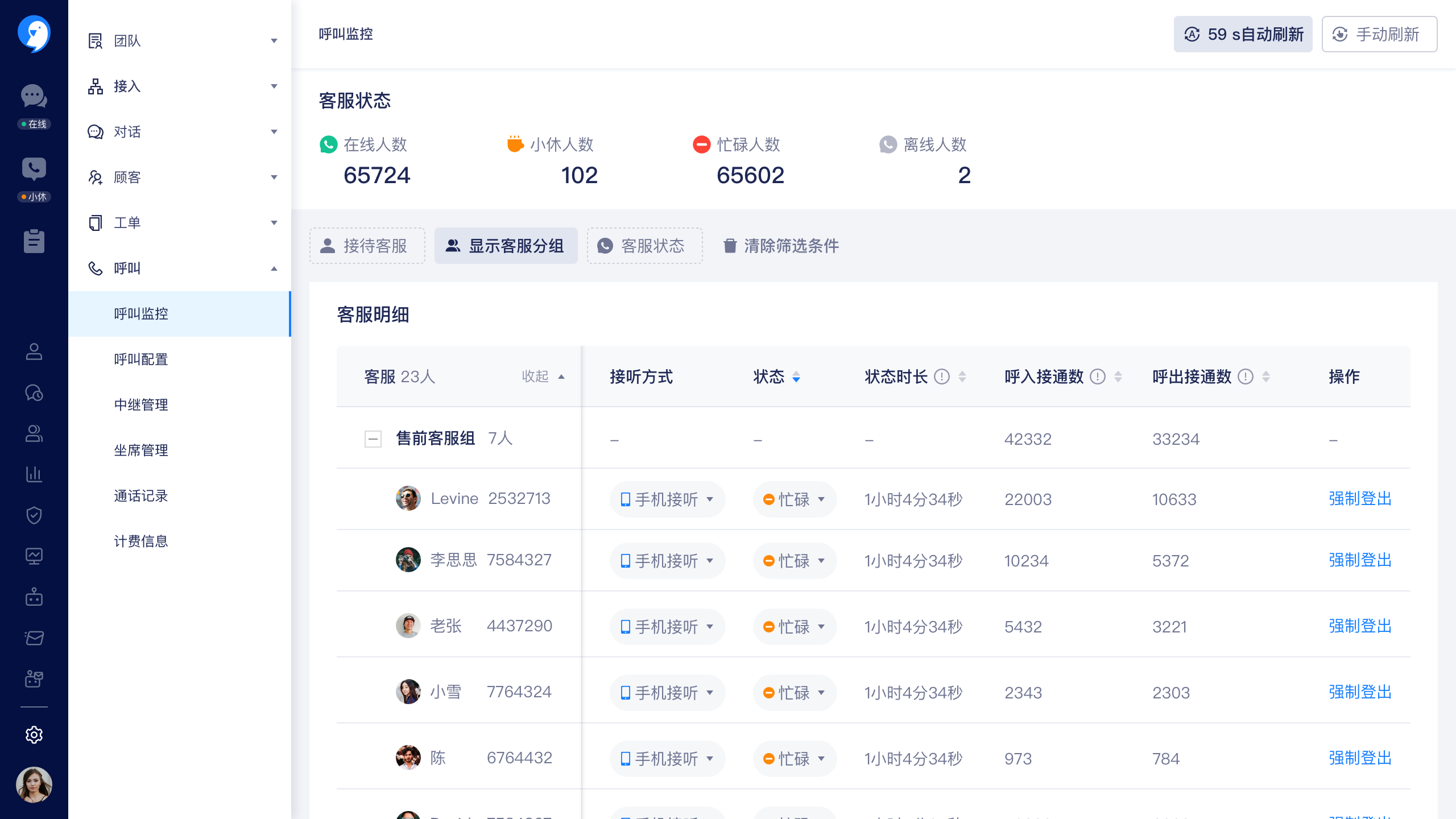1456x819 pixels.
Task: Open 李思思's 忙碌 status dropdown
Action: point(795,561)
